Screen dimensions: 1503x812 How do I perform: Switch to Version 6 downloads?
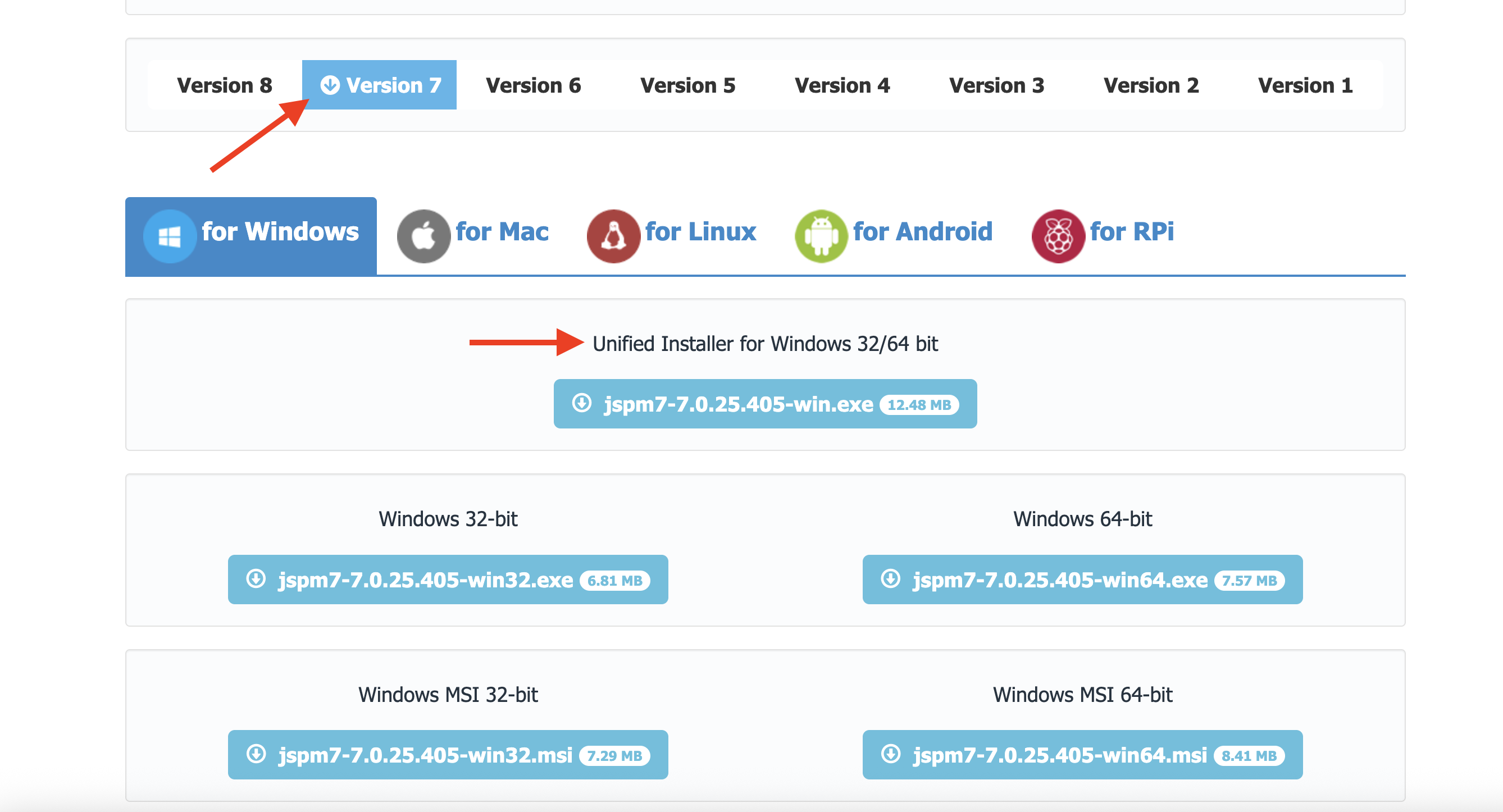point(533,85)
